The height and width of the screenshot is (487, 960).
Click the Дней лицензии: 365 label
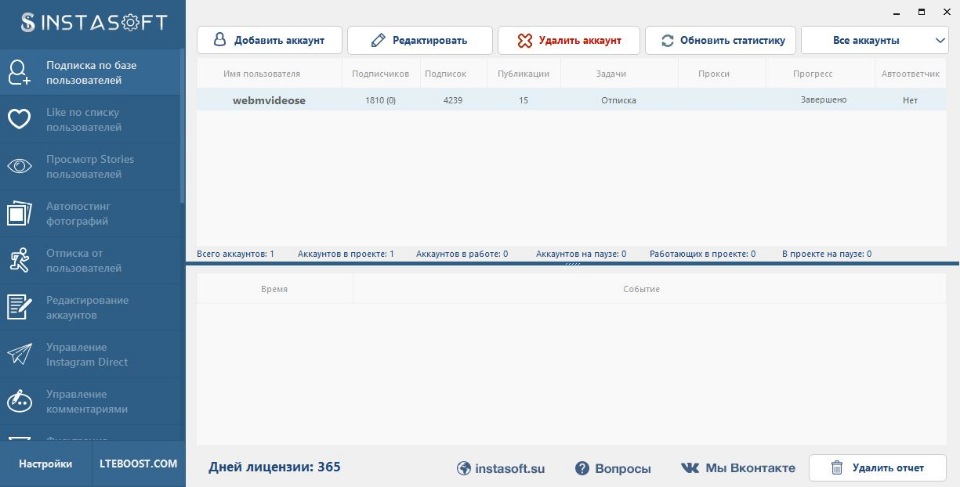274,467
